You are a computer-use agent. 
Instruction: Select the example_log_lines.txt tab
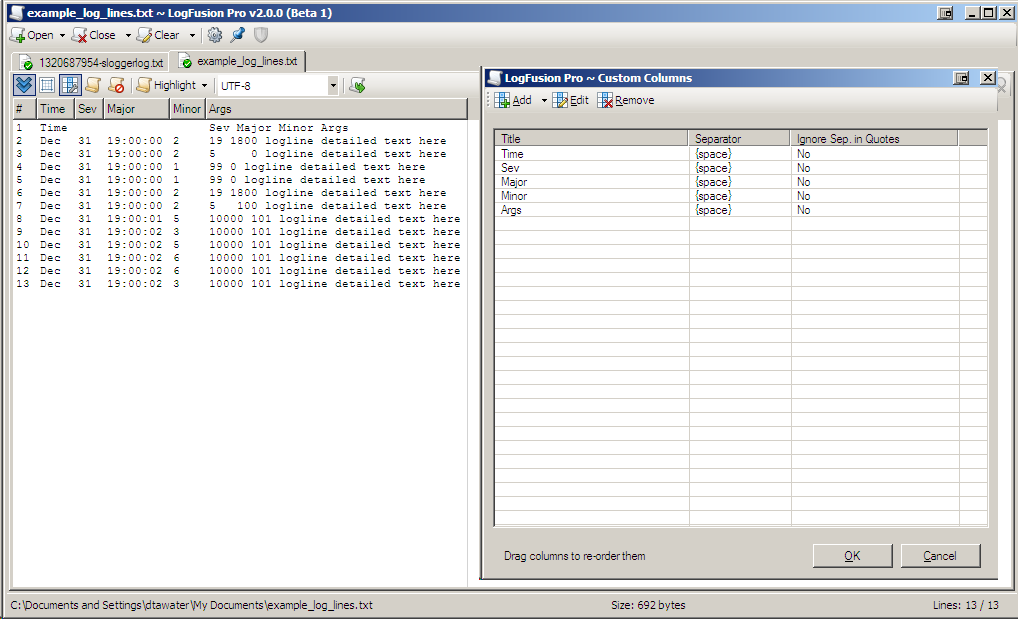coord(238,61)
